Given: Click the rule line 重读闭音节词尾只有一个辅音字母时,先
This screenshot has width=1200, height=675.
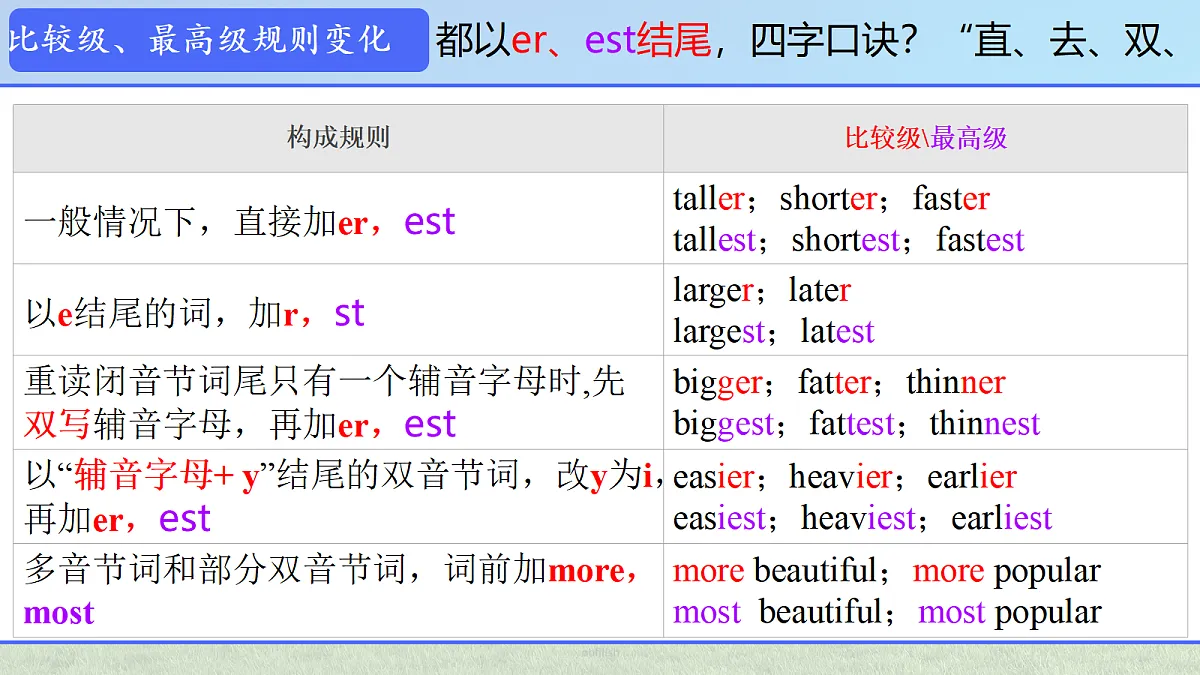Looking at the screenshot, I should (325, 382).
